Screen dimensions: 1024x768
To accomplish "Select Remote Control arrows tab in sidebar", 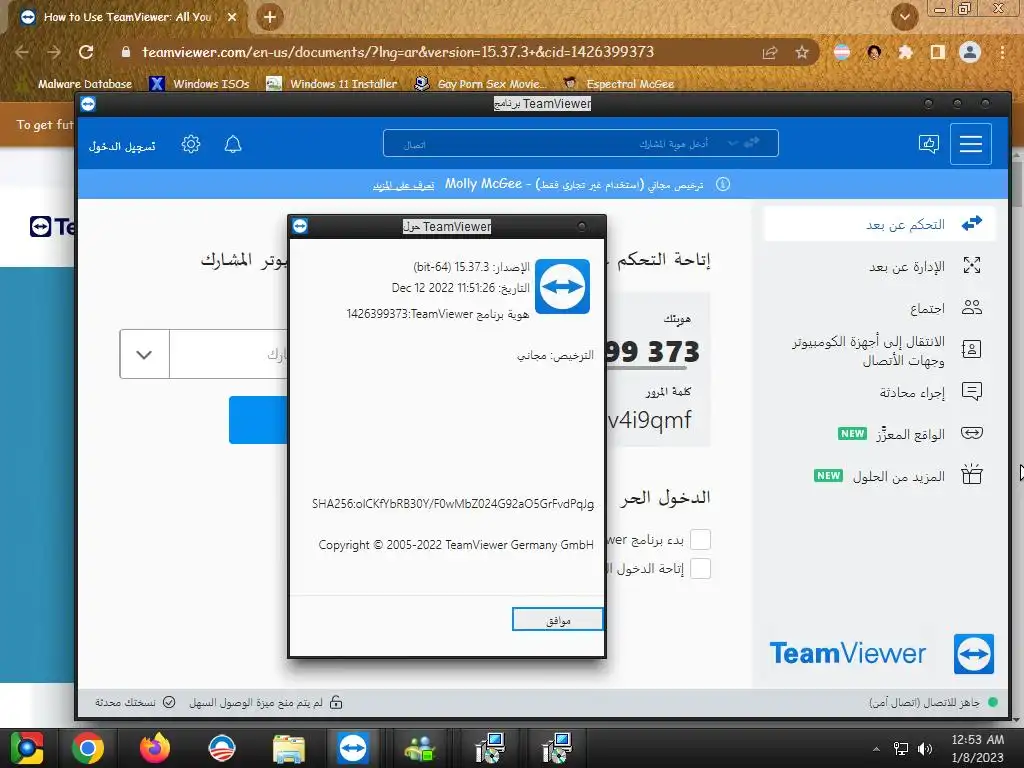I will pos(879,224).
